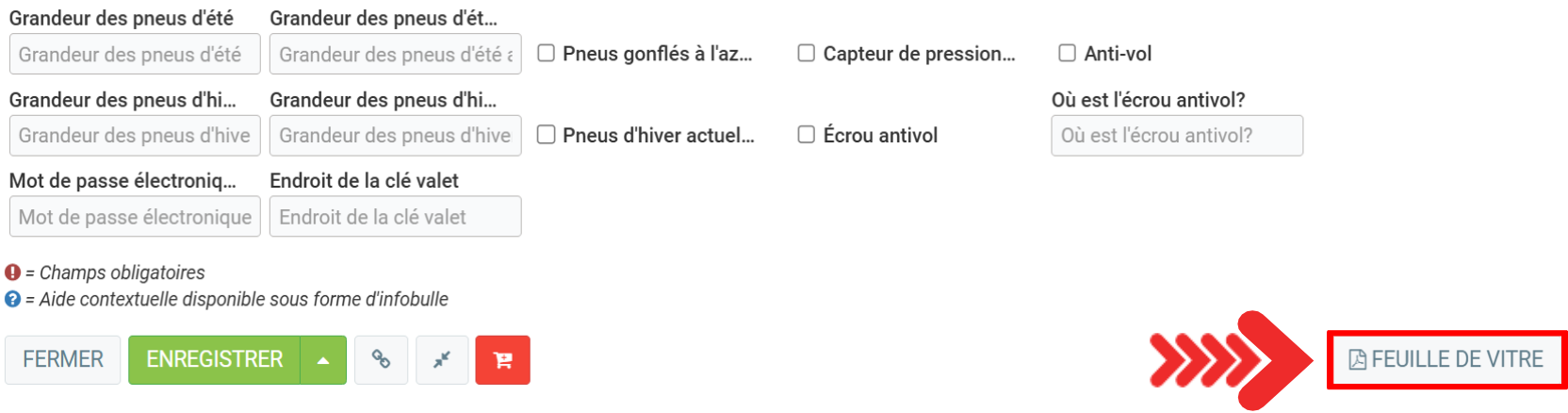Expand the Enregistrer split-button arrow

(x=323, y=360)
